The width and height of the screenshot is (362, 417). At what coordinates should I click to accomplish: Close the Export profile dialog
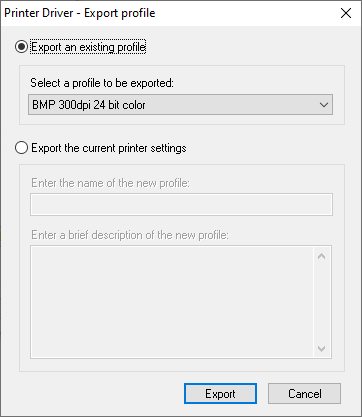[346, 13]
